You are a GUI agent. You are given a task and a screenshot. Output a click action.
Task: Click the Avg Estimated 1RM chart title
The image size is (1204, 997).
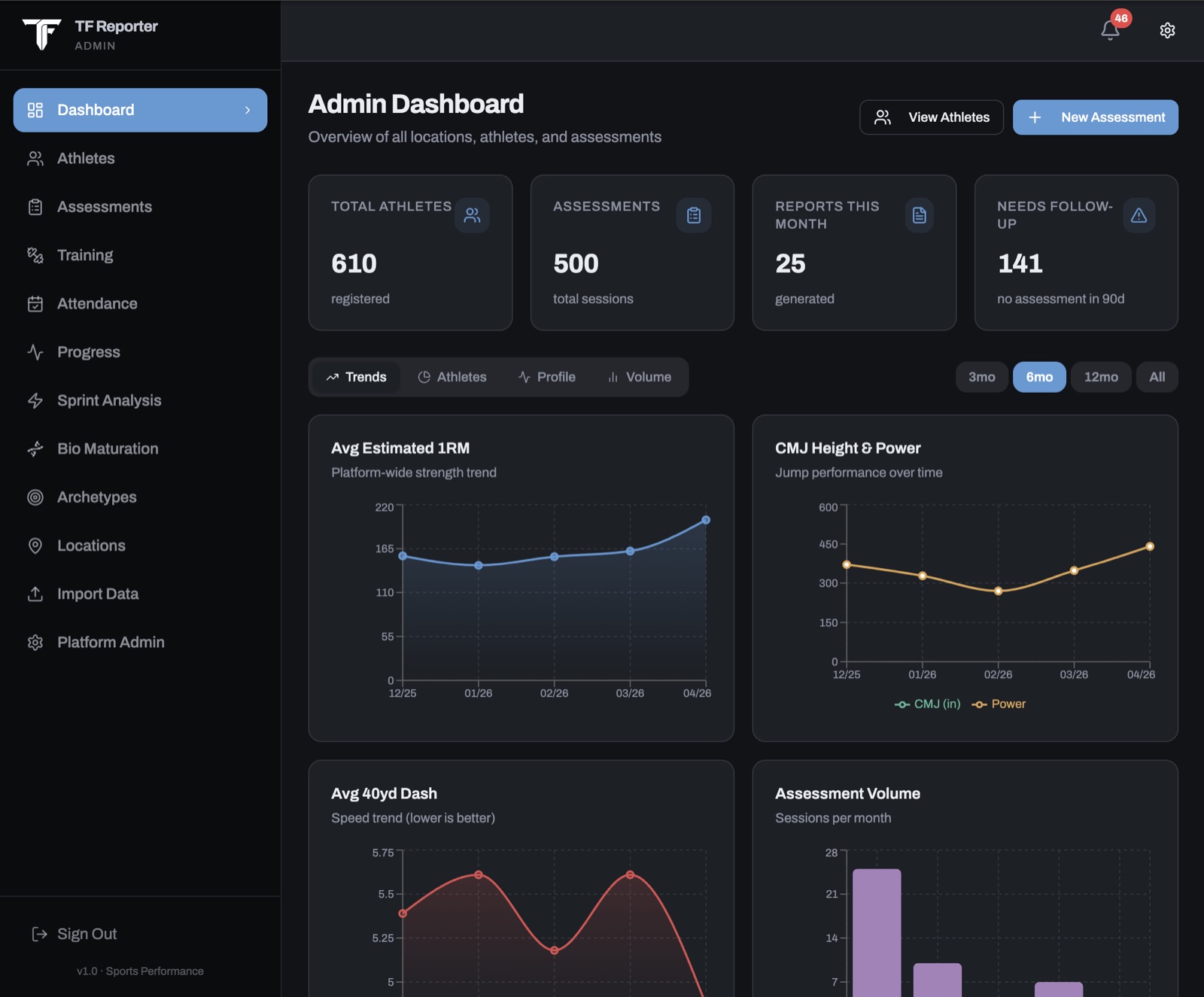click(x=400, y=448)
